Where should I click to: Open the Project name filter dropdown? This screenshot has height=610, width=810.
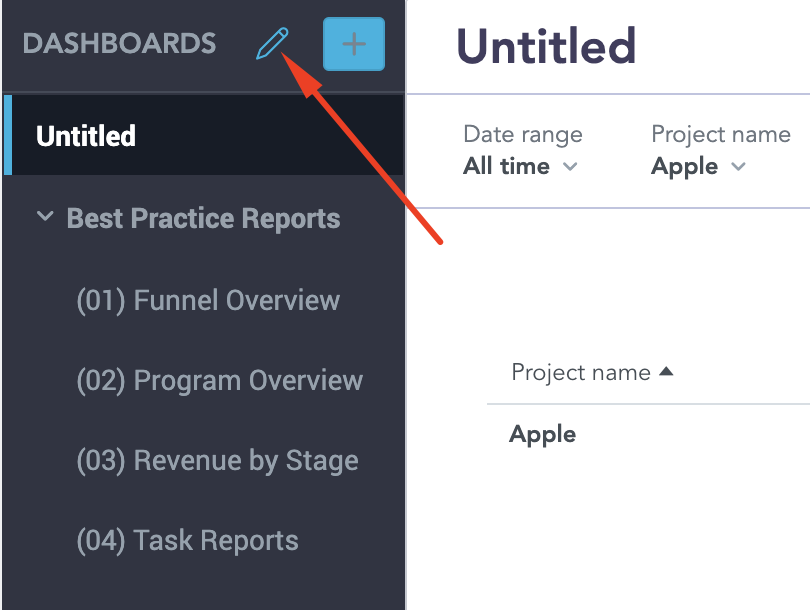click(698, 166)
